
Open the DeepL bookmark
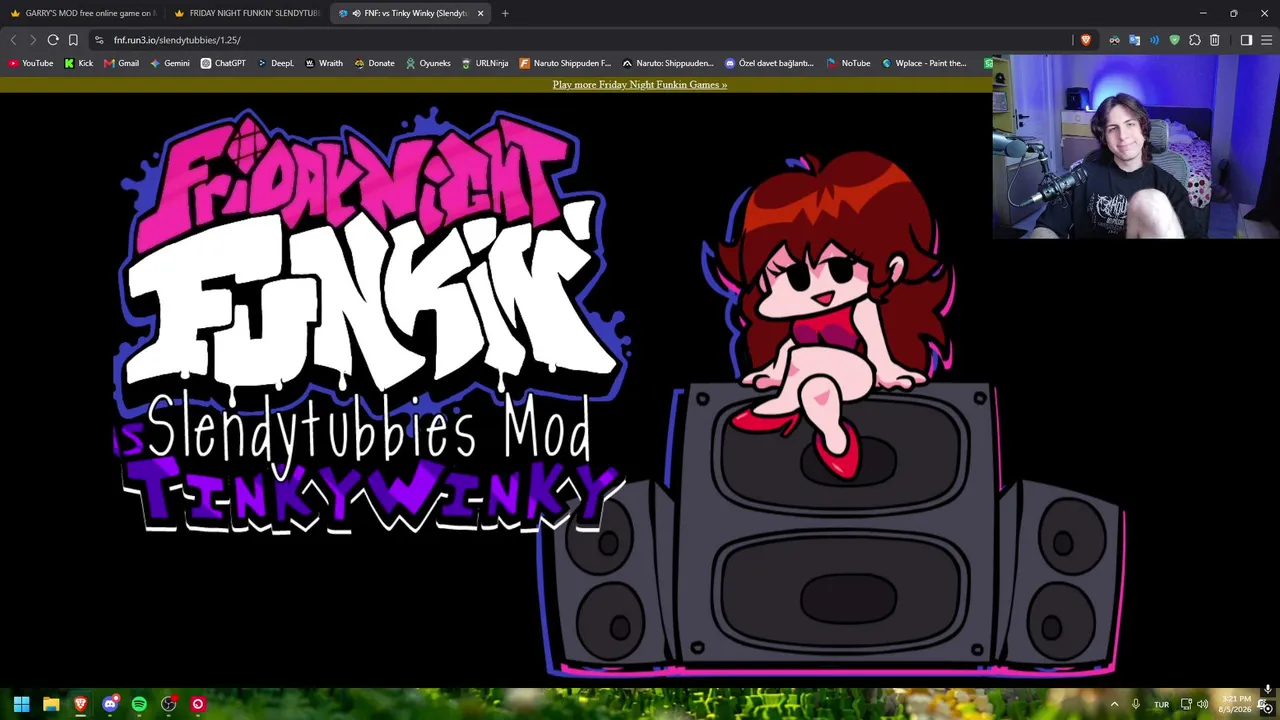coord(275,63)
